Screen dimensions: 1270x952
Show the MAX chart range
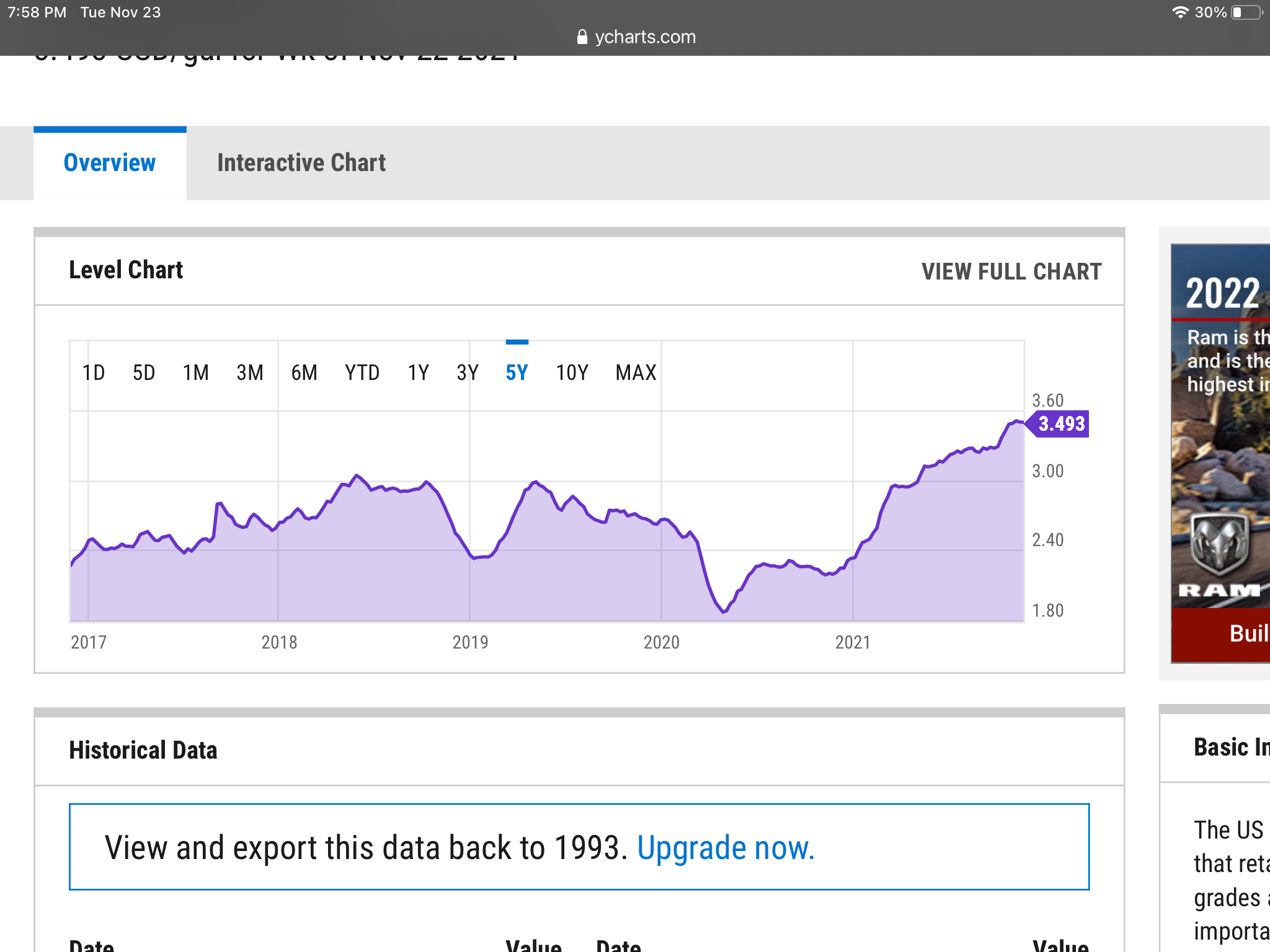(x=636, y=372)
